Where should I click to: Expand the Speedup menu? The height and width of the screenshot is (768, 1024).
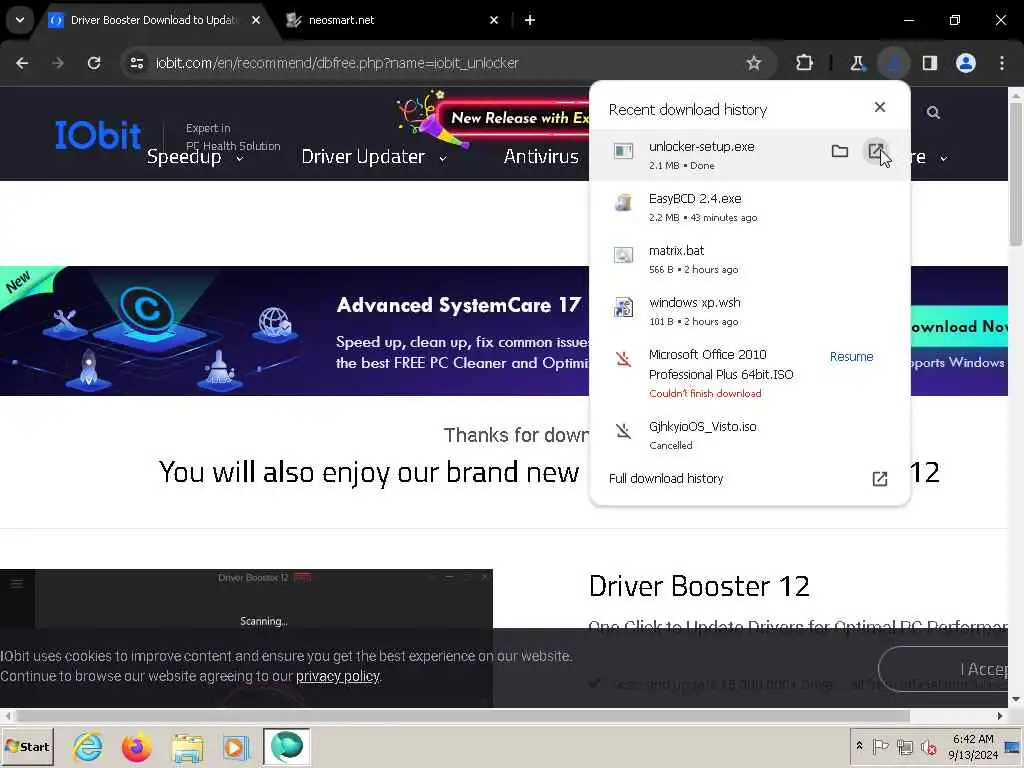[195, 157]
